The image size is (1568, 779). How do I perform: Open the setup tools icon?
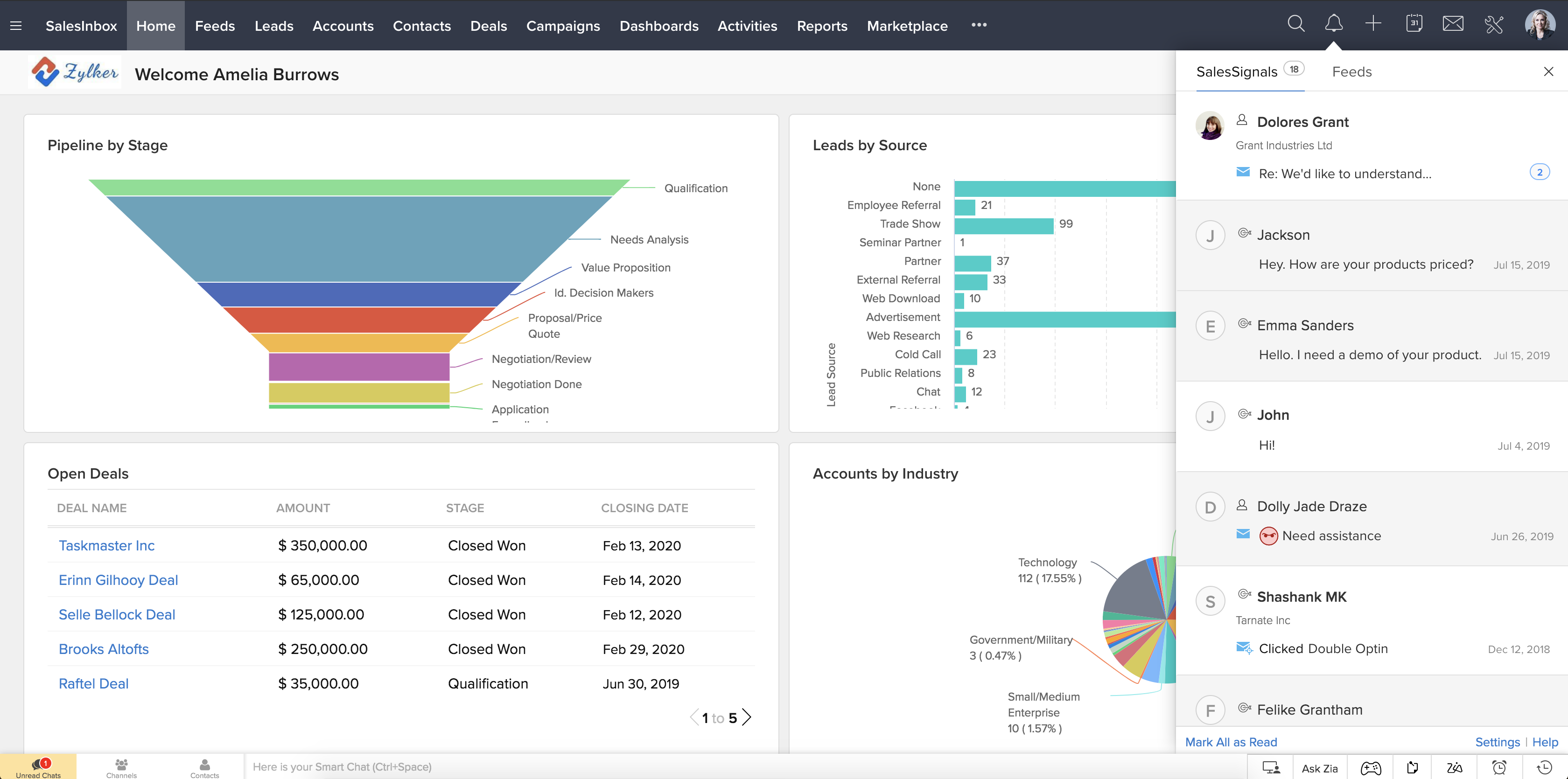[x=1494, y=24]
